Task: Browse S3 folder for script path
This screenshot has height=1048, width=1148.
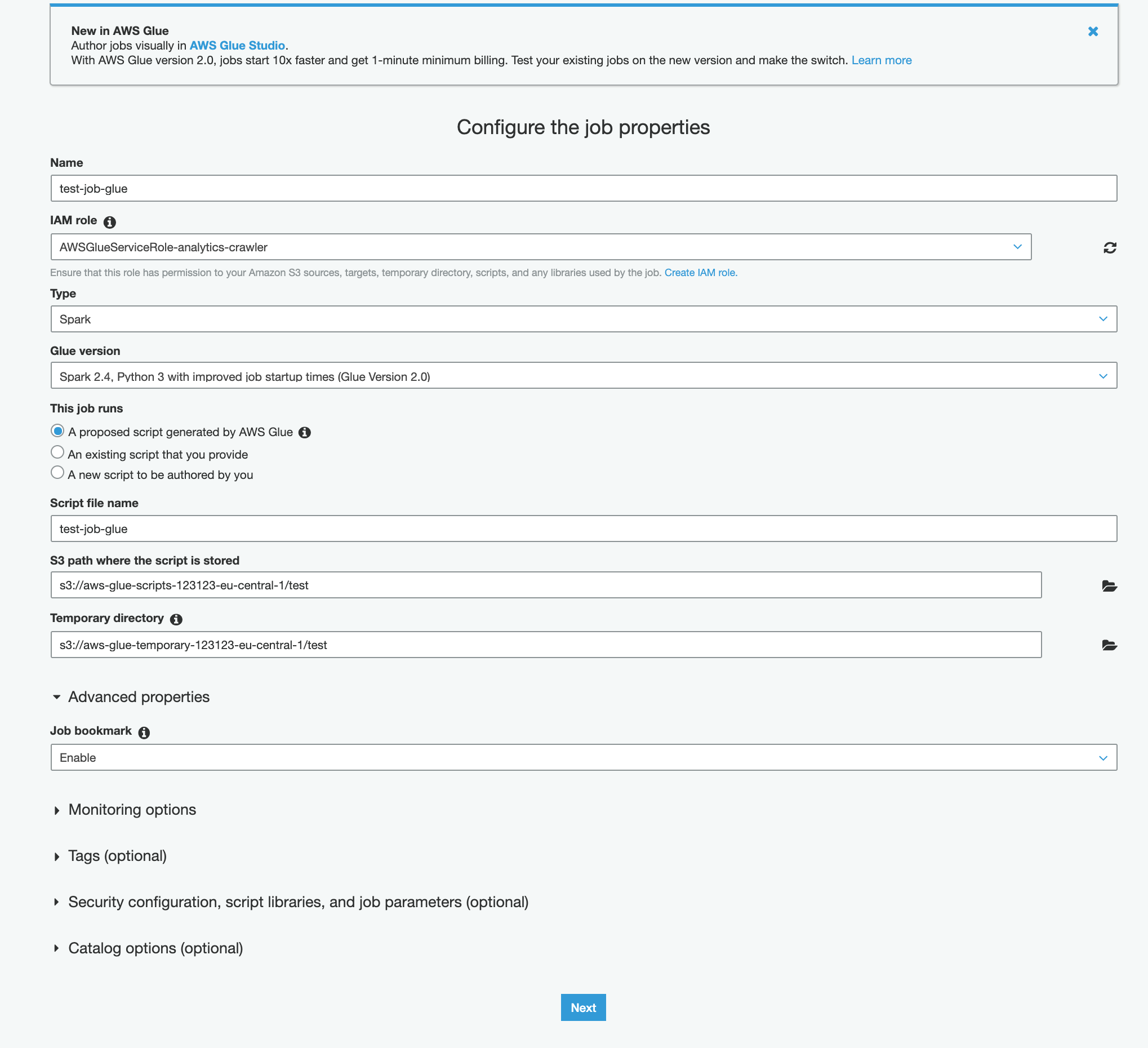Action: pos(1109,586)
